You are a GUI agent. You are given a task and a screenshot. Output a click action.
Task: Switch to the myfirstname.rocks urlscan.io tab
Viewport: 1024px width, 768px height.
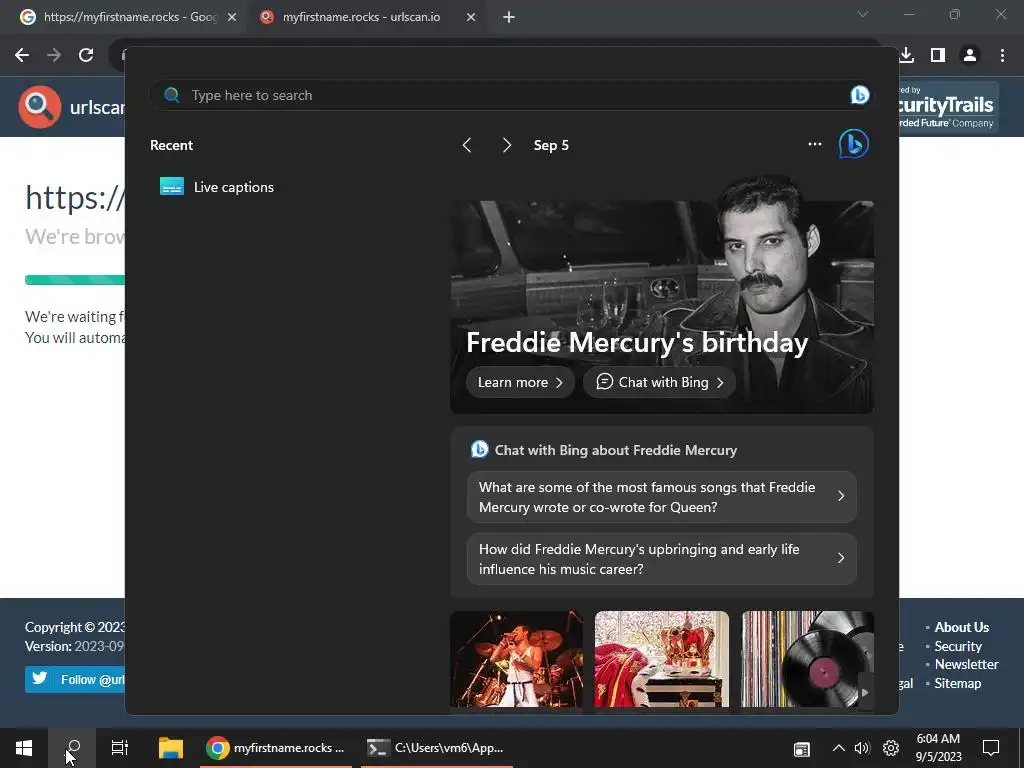368,18
